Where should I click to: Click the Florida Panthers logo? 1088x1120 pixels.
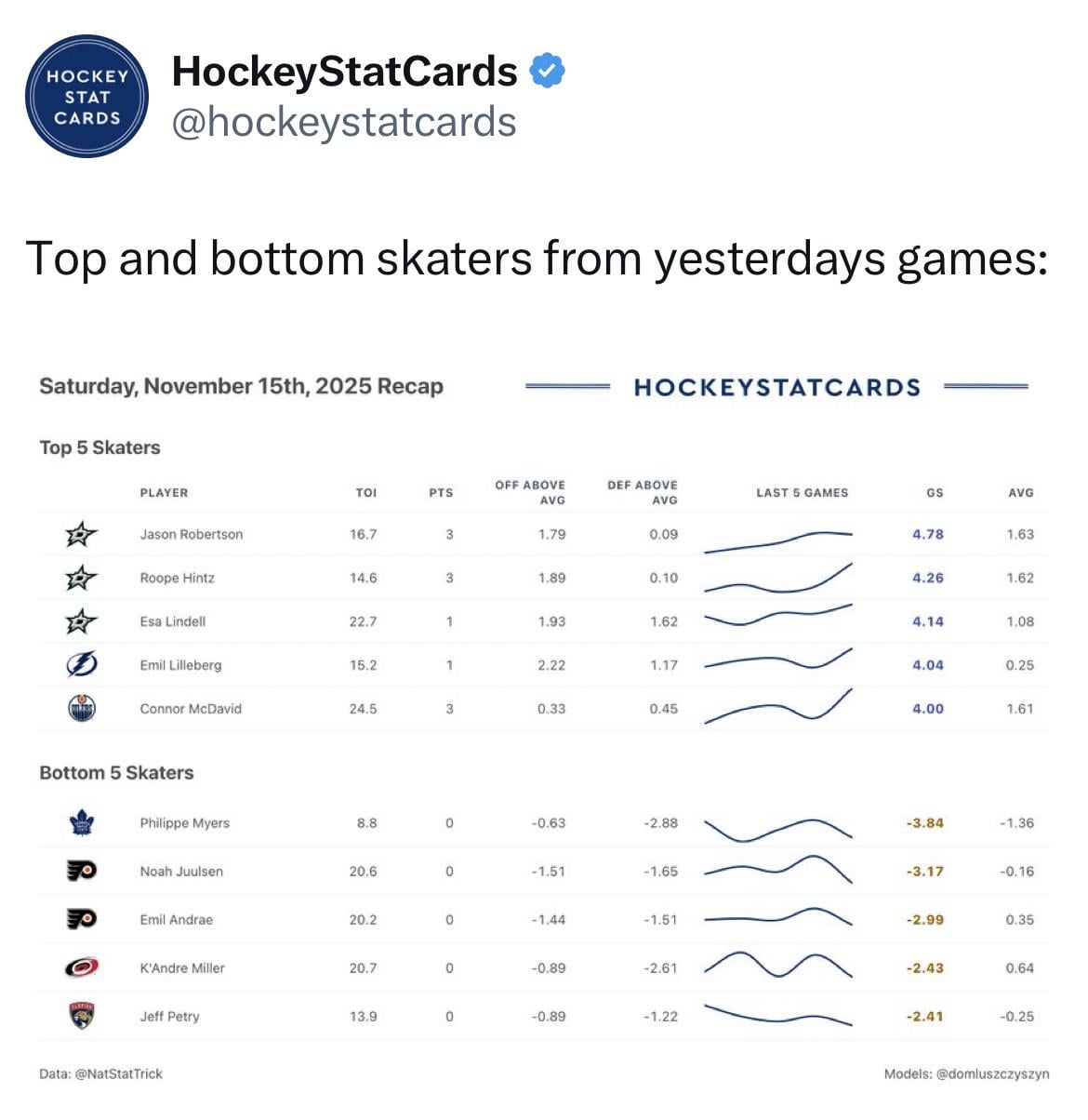(82, 1016)
